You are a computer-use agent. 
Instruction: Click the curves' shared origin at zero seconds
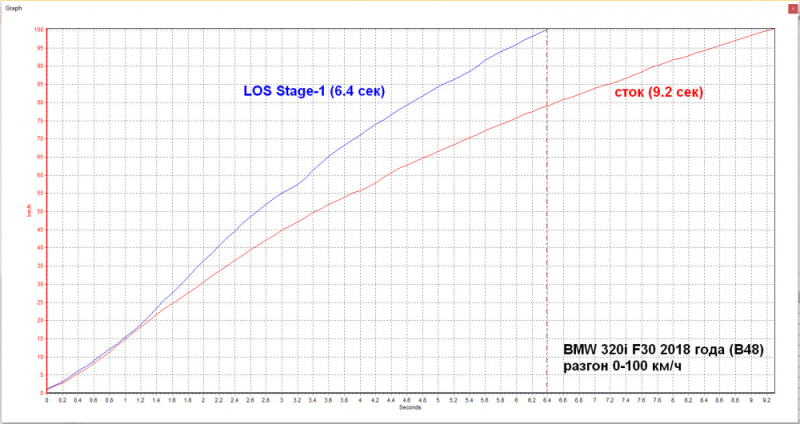click(47, 390)
